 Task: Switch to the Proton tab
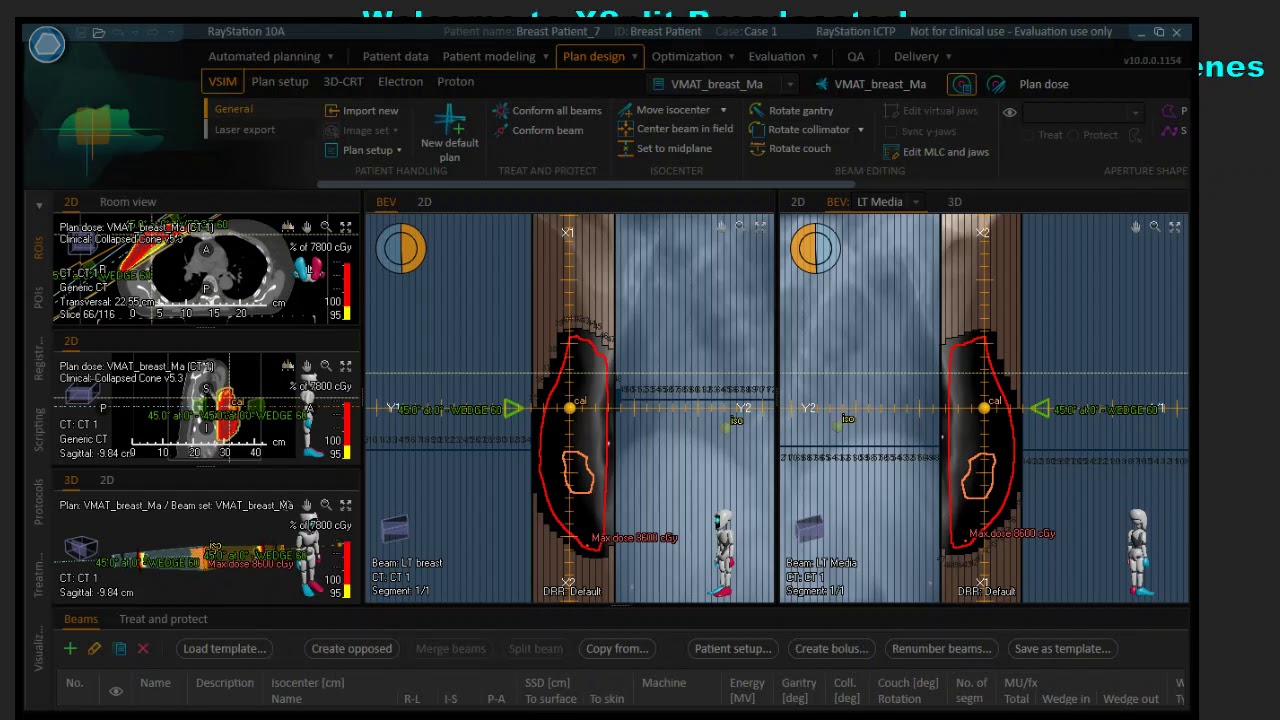click(x=455, y=82)
